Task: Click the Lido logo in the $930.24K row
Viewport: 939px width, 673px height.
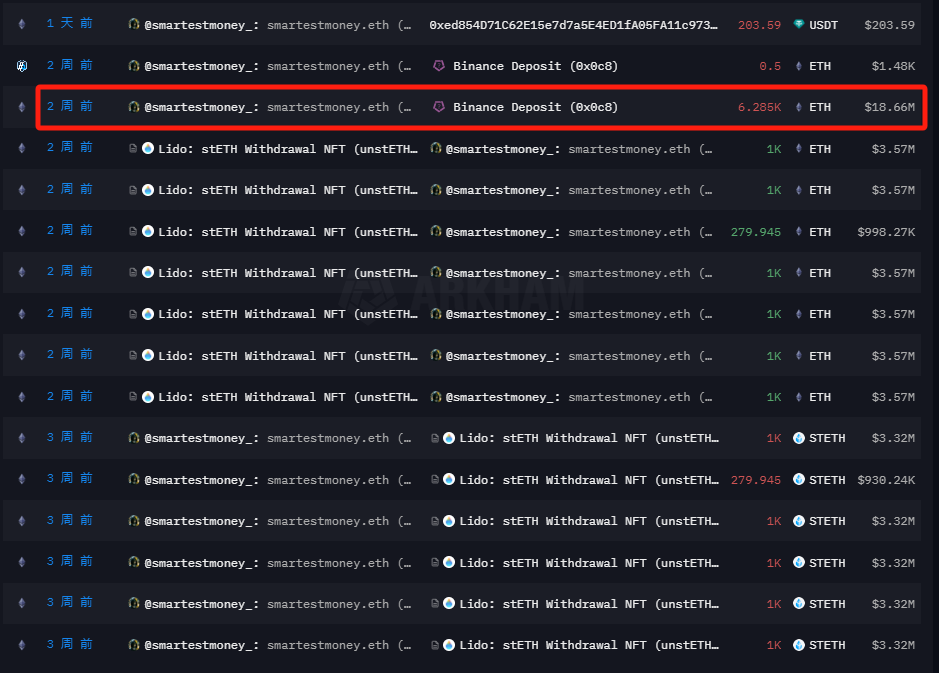Action: [449, 480]
